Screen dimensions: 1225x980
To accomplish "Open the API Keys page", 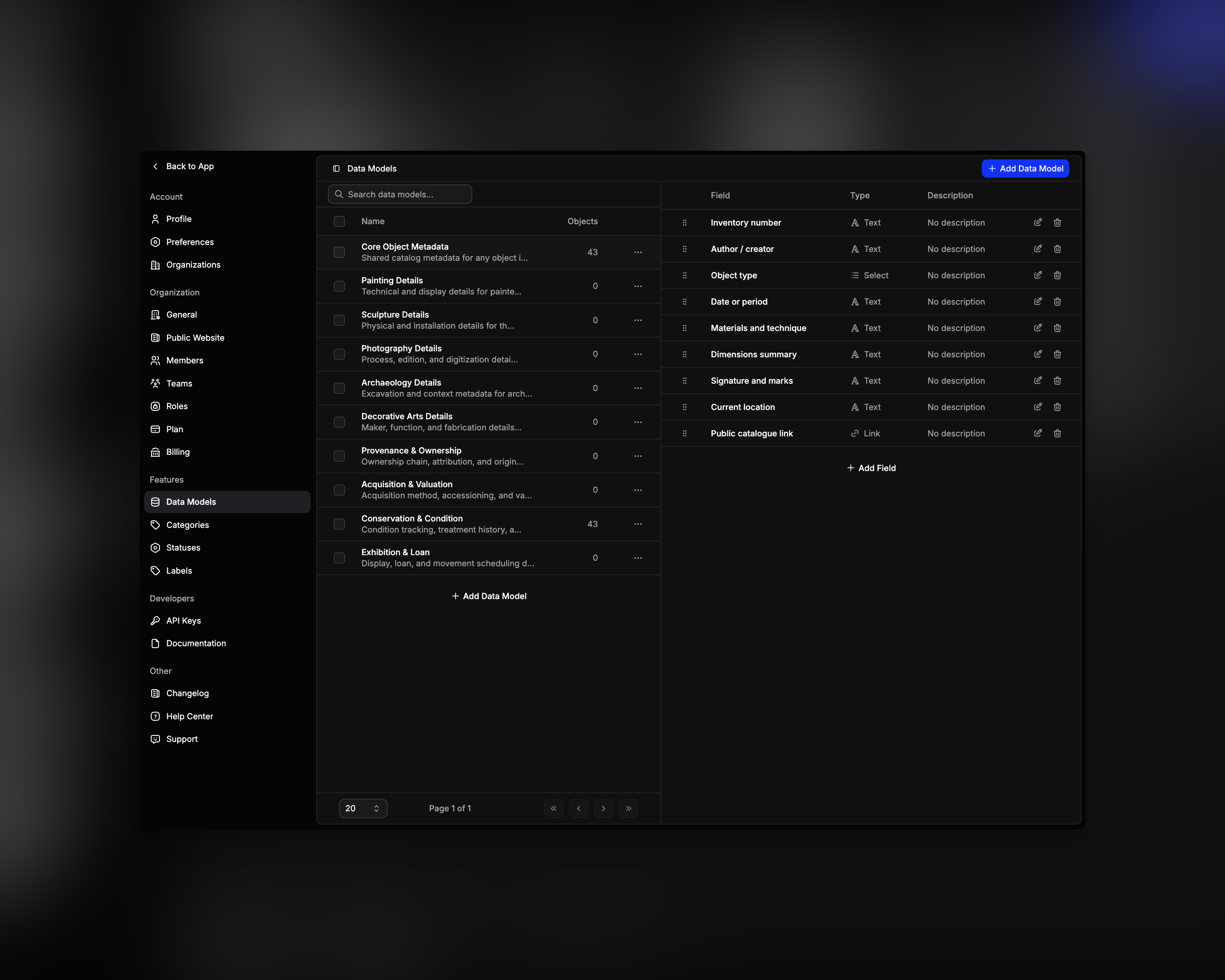I will pyautogui.click(x=227, y=620).
